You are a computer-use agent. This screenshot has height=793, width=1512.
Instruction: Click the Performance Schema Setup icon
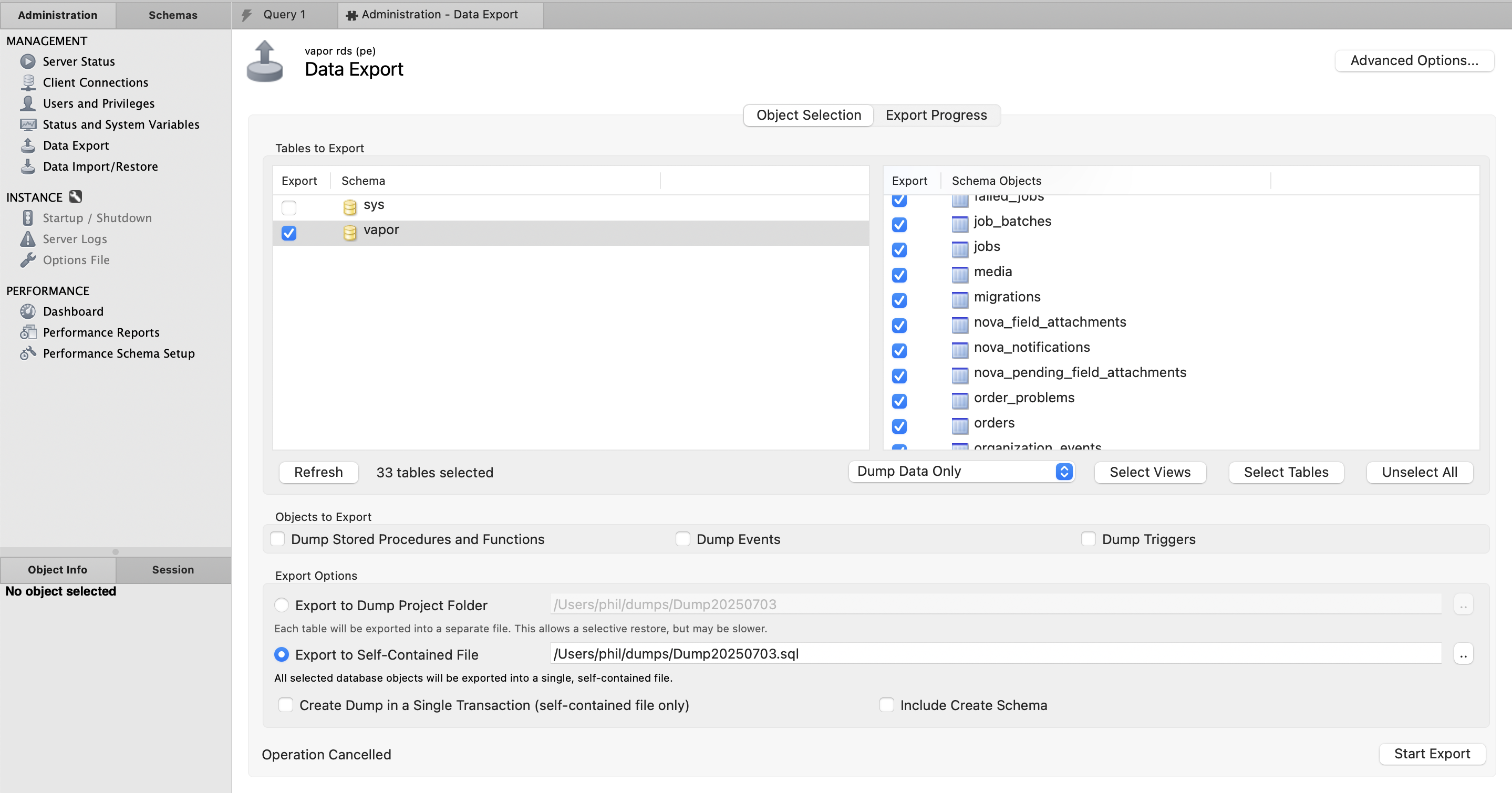(28, 353)
